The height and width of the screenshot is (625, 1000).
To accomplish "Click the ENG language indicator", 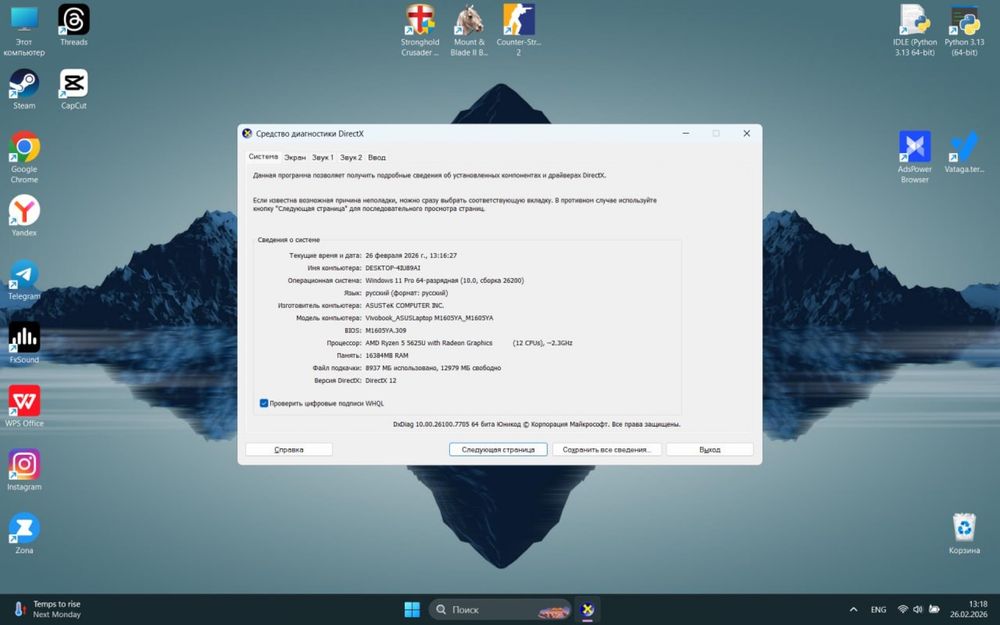I will pos(878,610).
